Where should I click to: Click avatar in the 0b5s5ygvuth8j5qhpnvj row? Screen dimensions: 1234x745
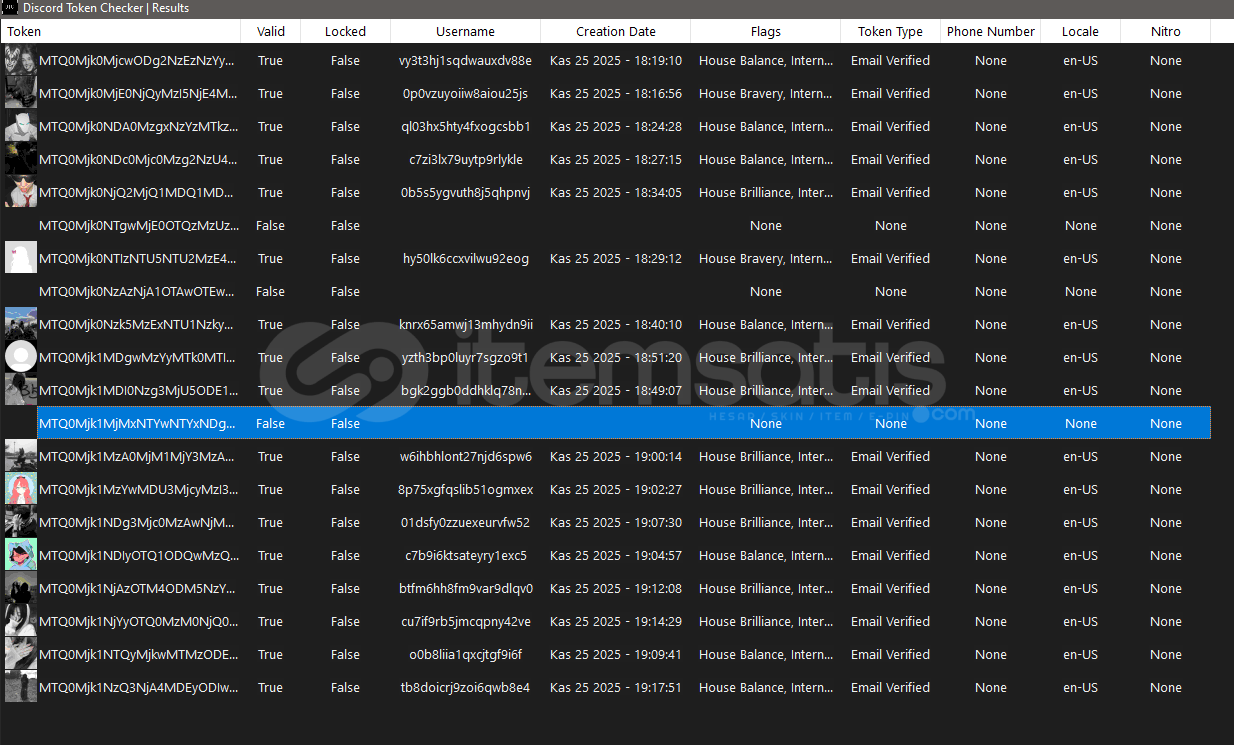click(x=20, y=193)
